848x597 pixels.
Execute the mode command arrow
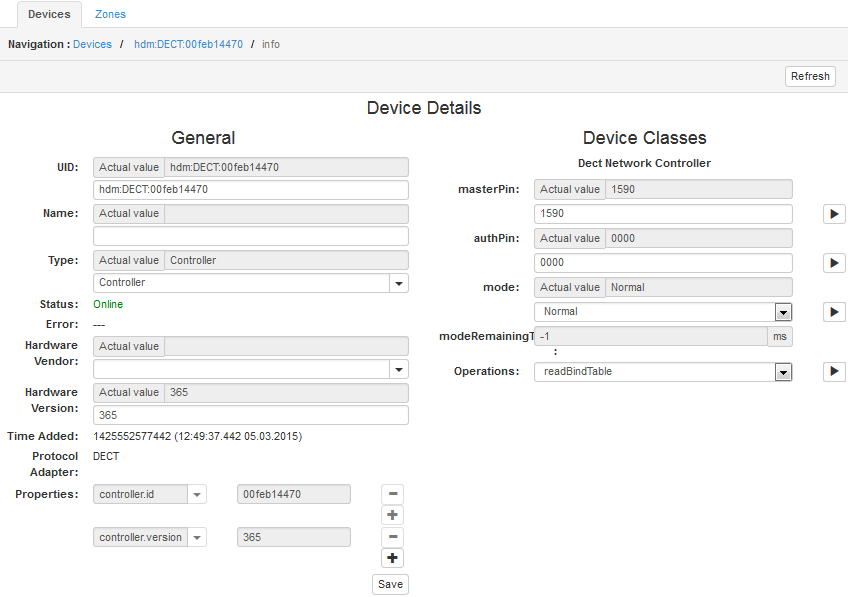click(833, 311)
